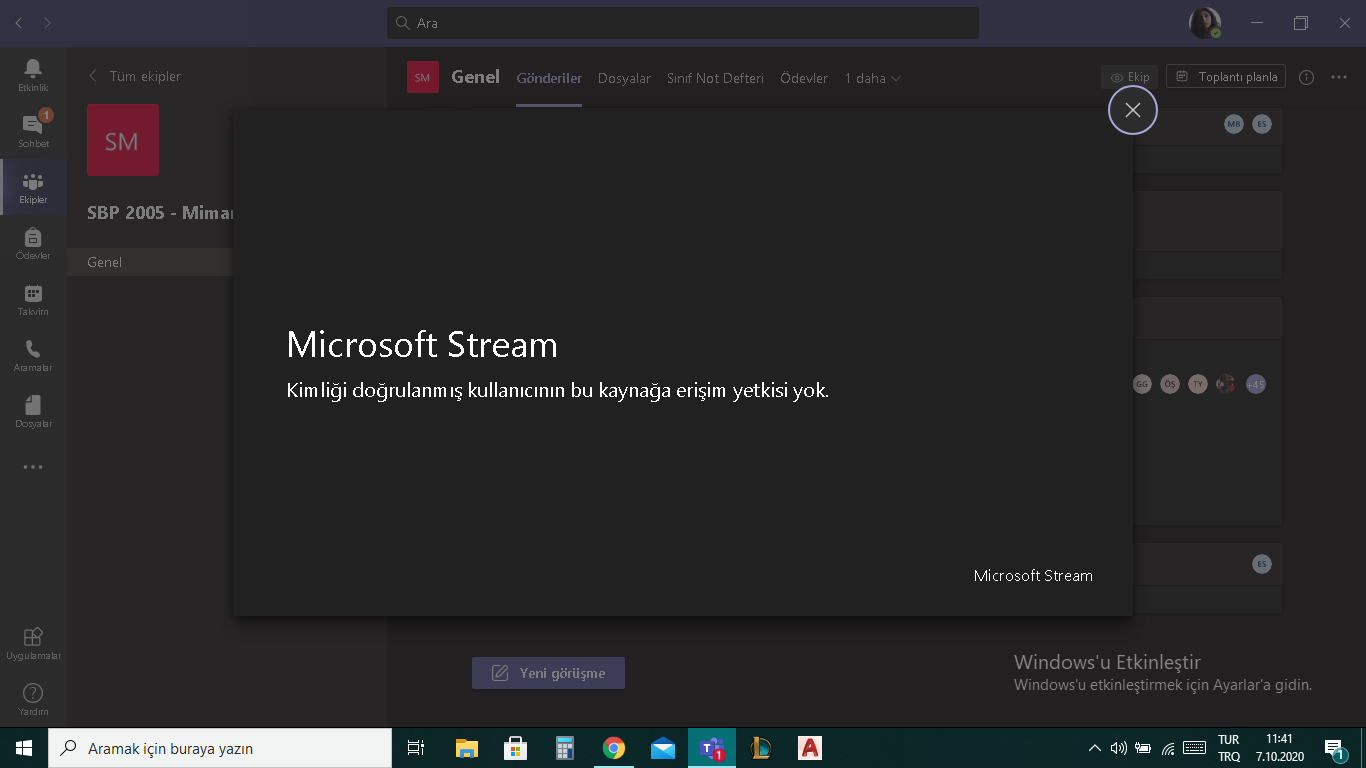Go forward with the navigation arrow

pyautogui.click(x=48, y=22)
